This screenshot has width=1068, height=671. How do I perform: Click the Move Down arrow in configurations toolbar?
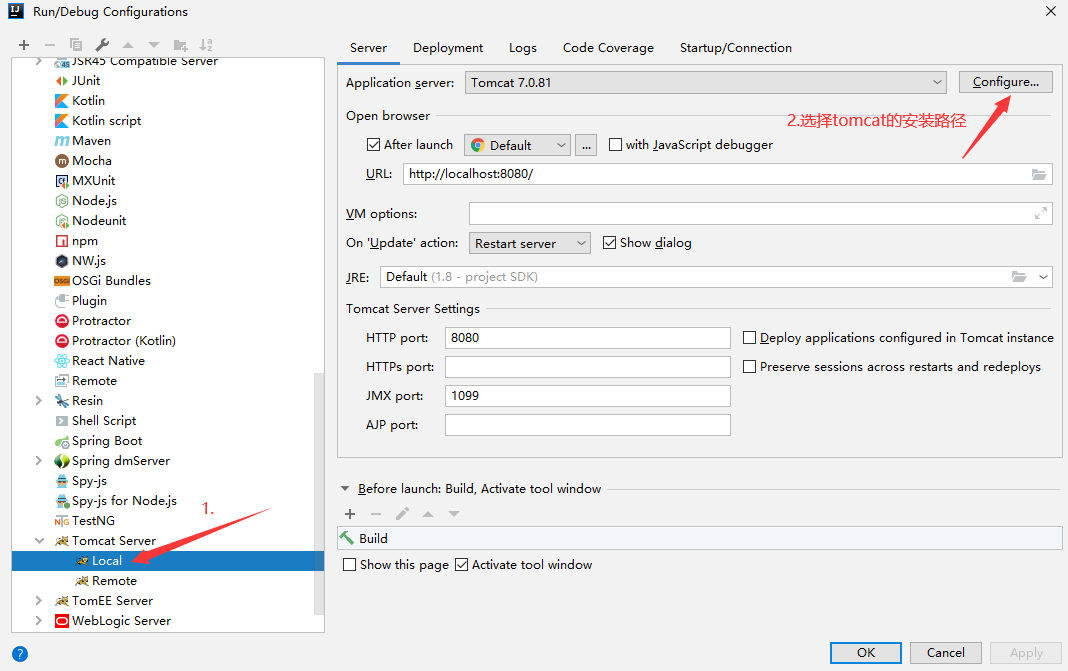click(154, 45)
